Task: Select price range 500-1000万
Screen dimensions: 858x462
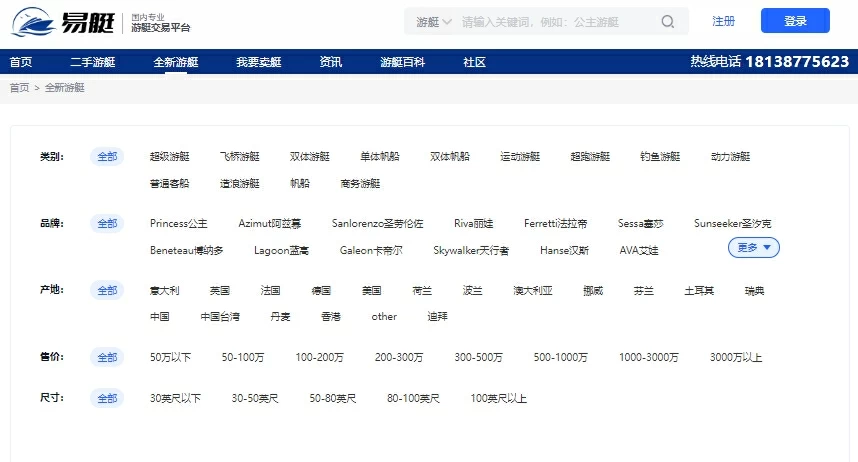Action: (561, 357)
